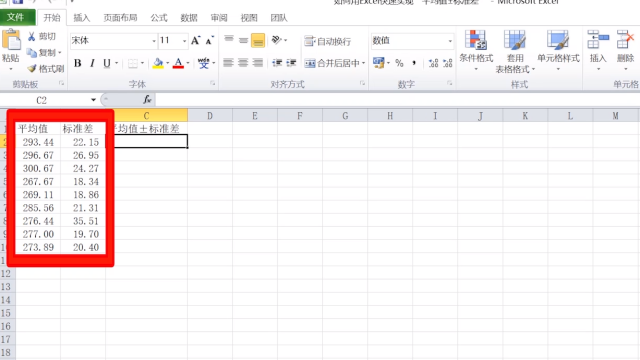The height and width of the screenshot is (360, 640).
Task: Switch to Data (数据) tab
Action: tap(189, 18)
